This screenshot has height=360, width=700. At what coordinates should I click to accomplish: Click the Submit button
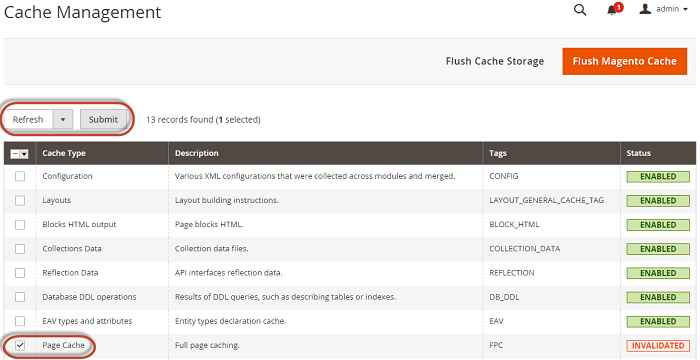(103, 120)
